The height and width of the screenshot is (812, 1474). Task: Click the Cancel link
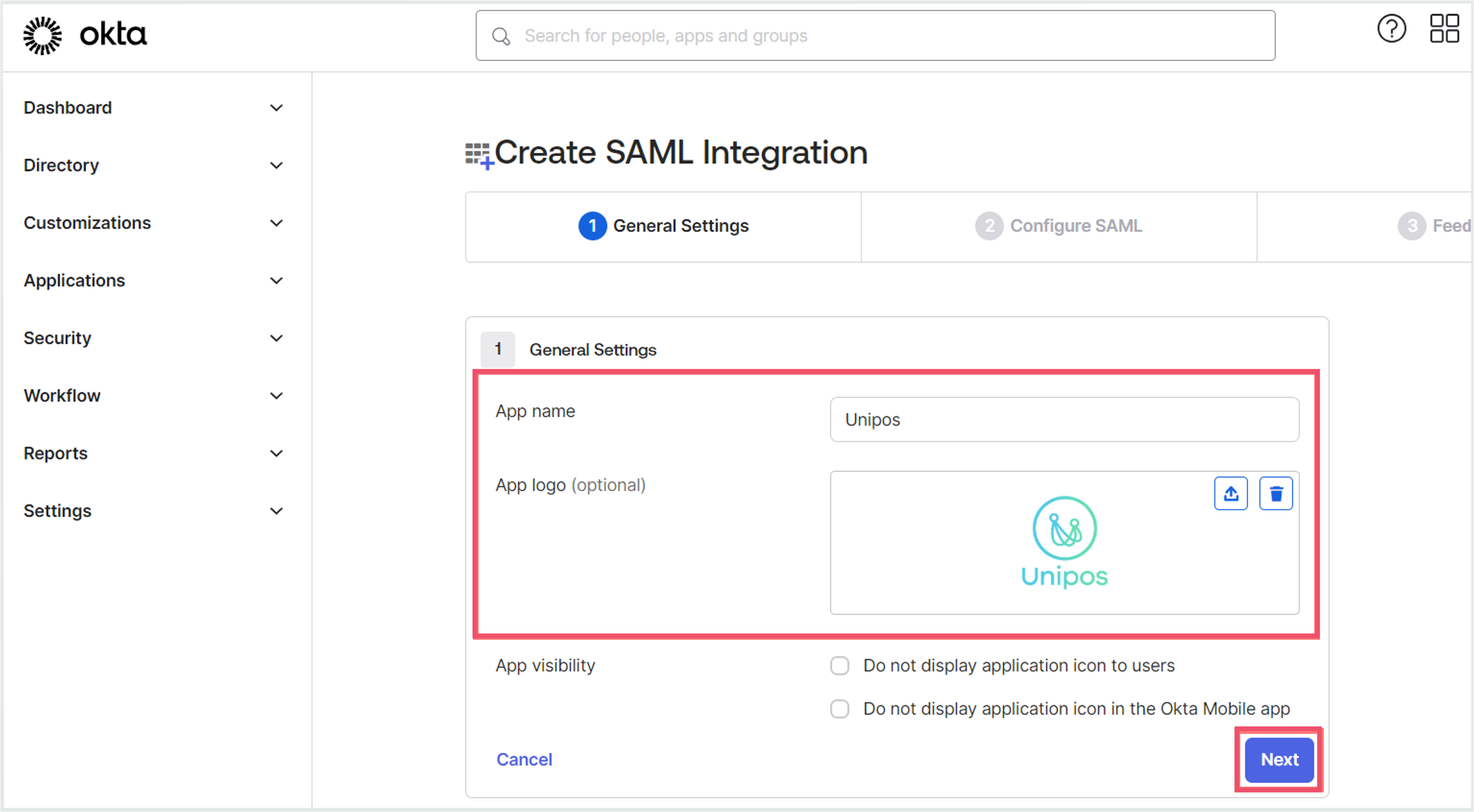click(524, 760)
